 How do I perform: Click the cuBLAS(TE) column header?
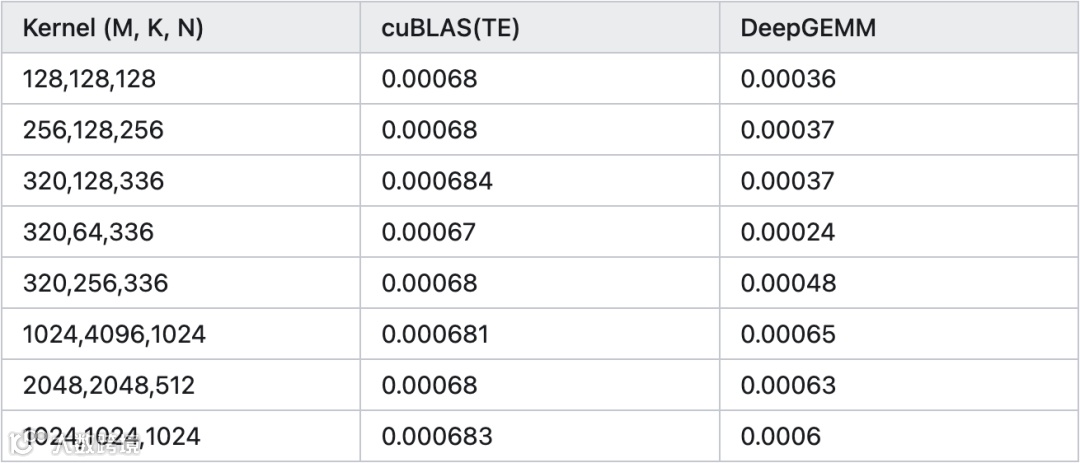pos(450,28)
